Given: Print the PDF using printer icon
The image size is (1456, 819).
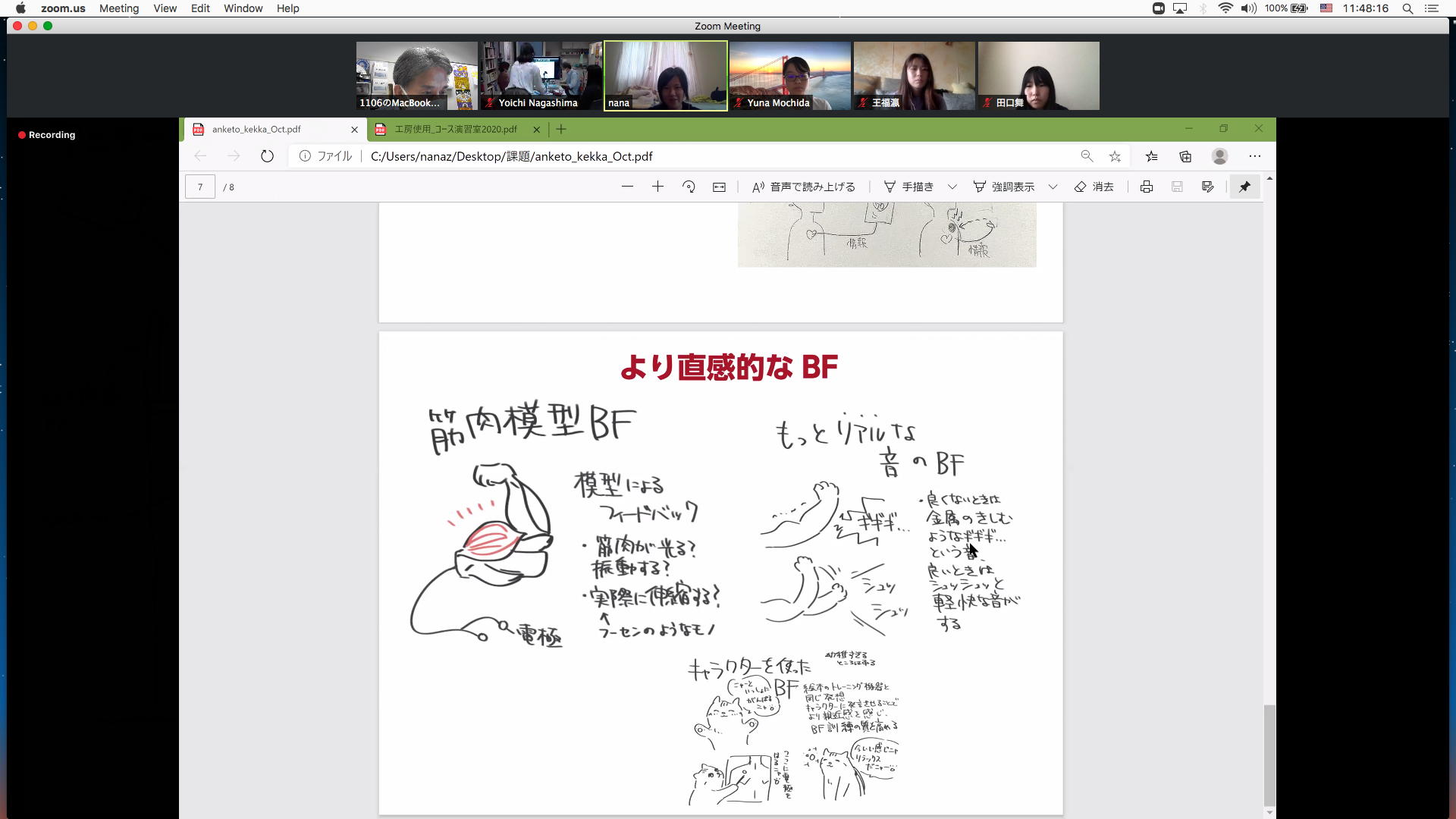Looking at the screenshot, I should click(1147, 187).
